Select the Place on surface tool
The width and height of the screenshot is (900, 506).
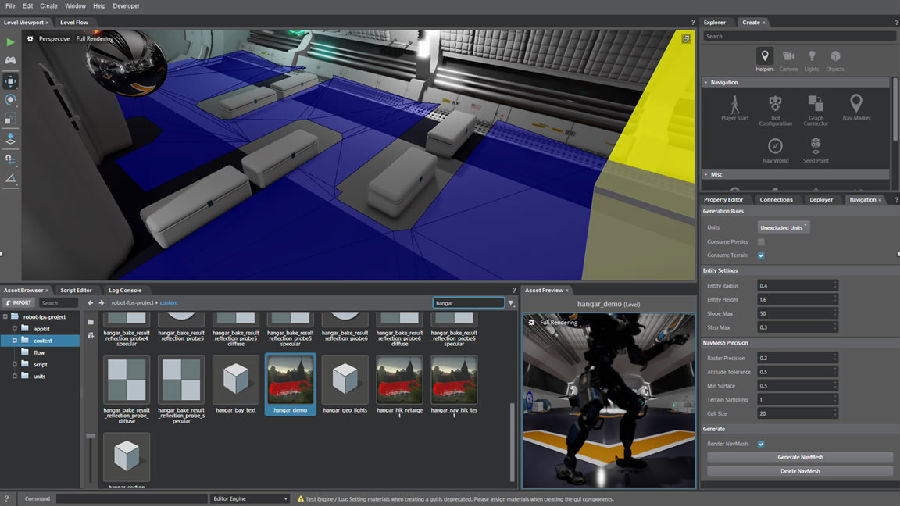point(10,139)
